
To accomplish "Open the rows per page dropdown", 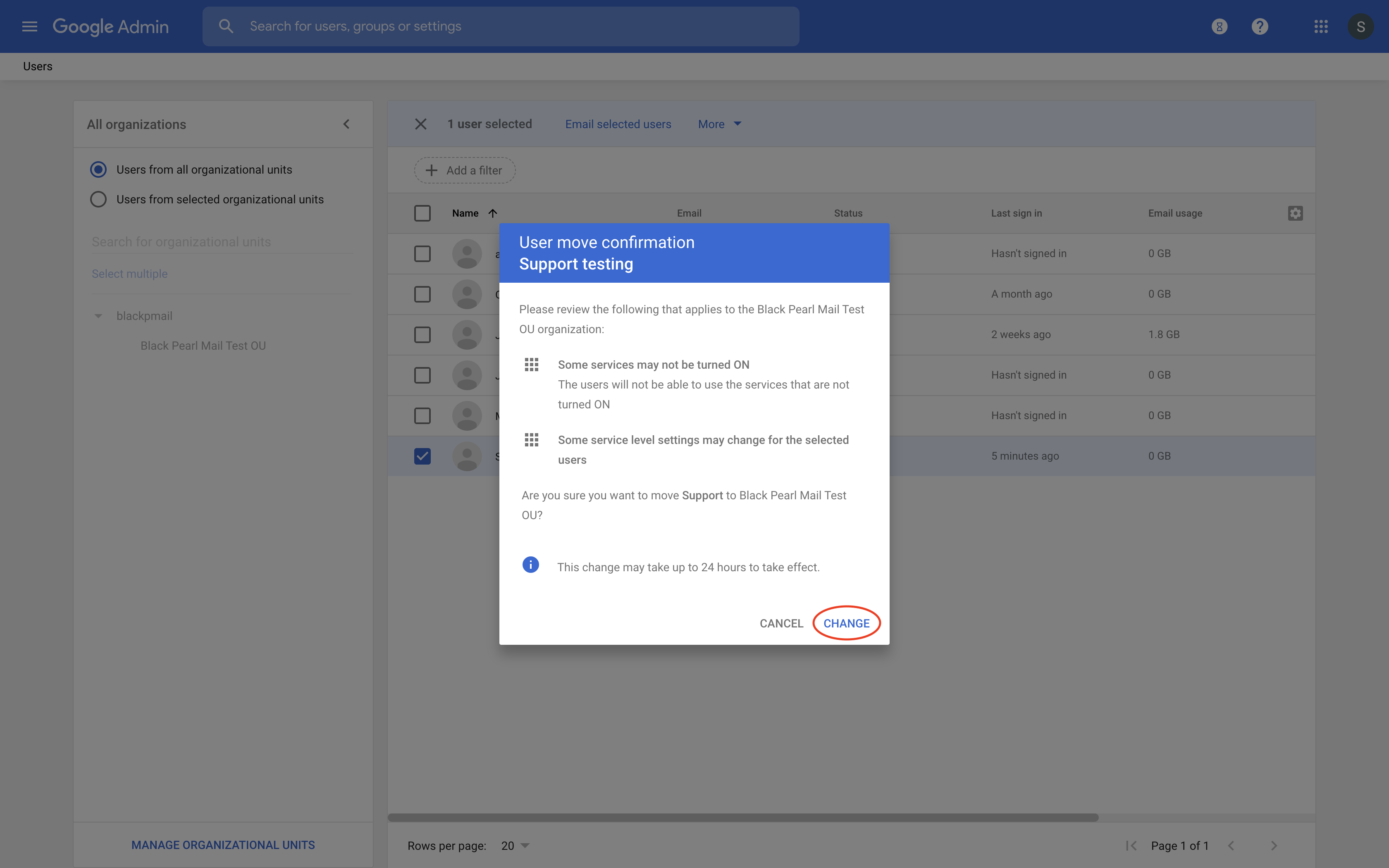I will click(515, 846).
